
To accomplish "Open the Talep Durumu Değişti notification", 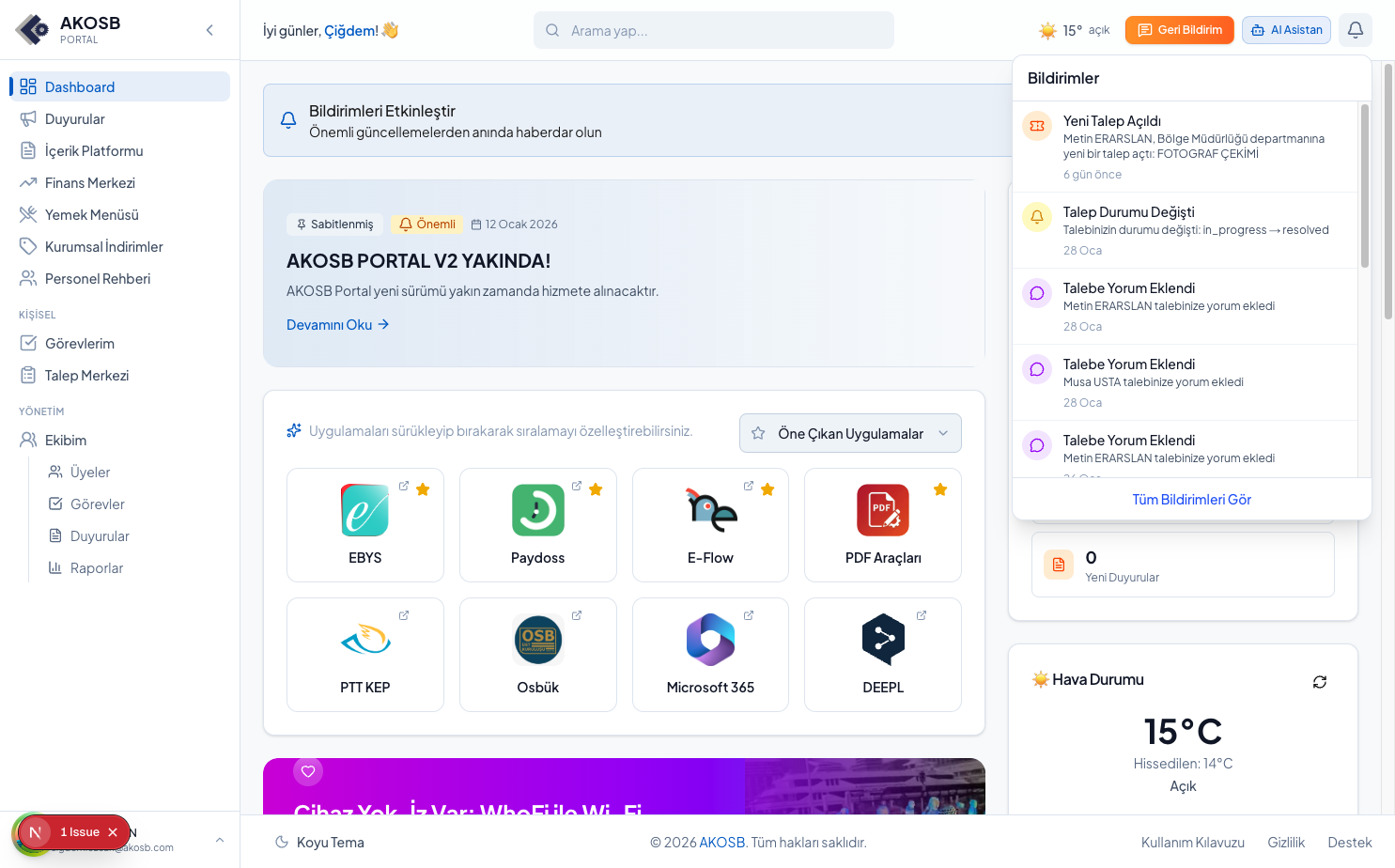I will pyautogui.click(x=1186, y=230).
